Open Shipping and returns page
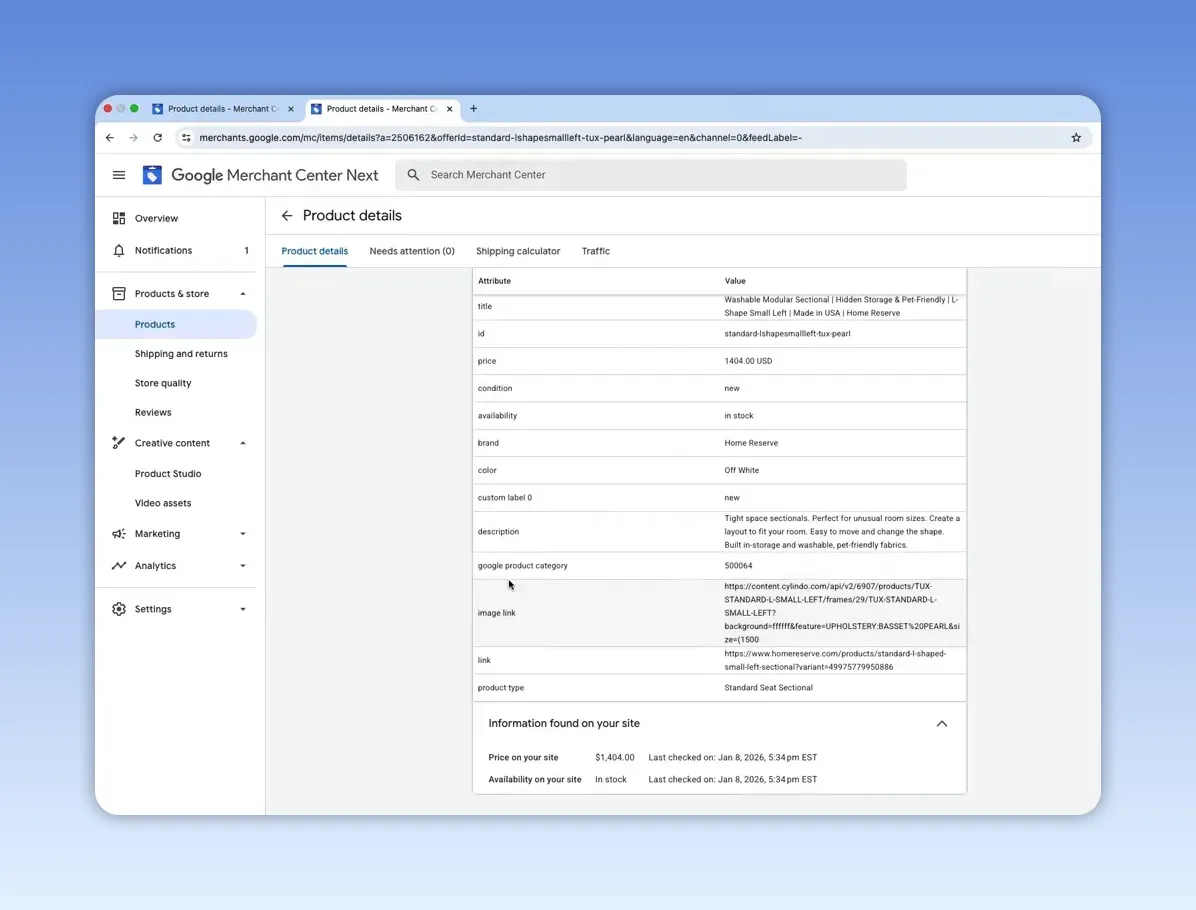Viewport: 1196px width, 910px height. pyautogui.click(x=181, y=354)
